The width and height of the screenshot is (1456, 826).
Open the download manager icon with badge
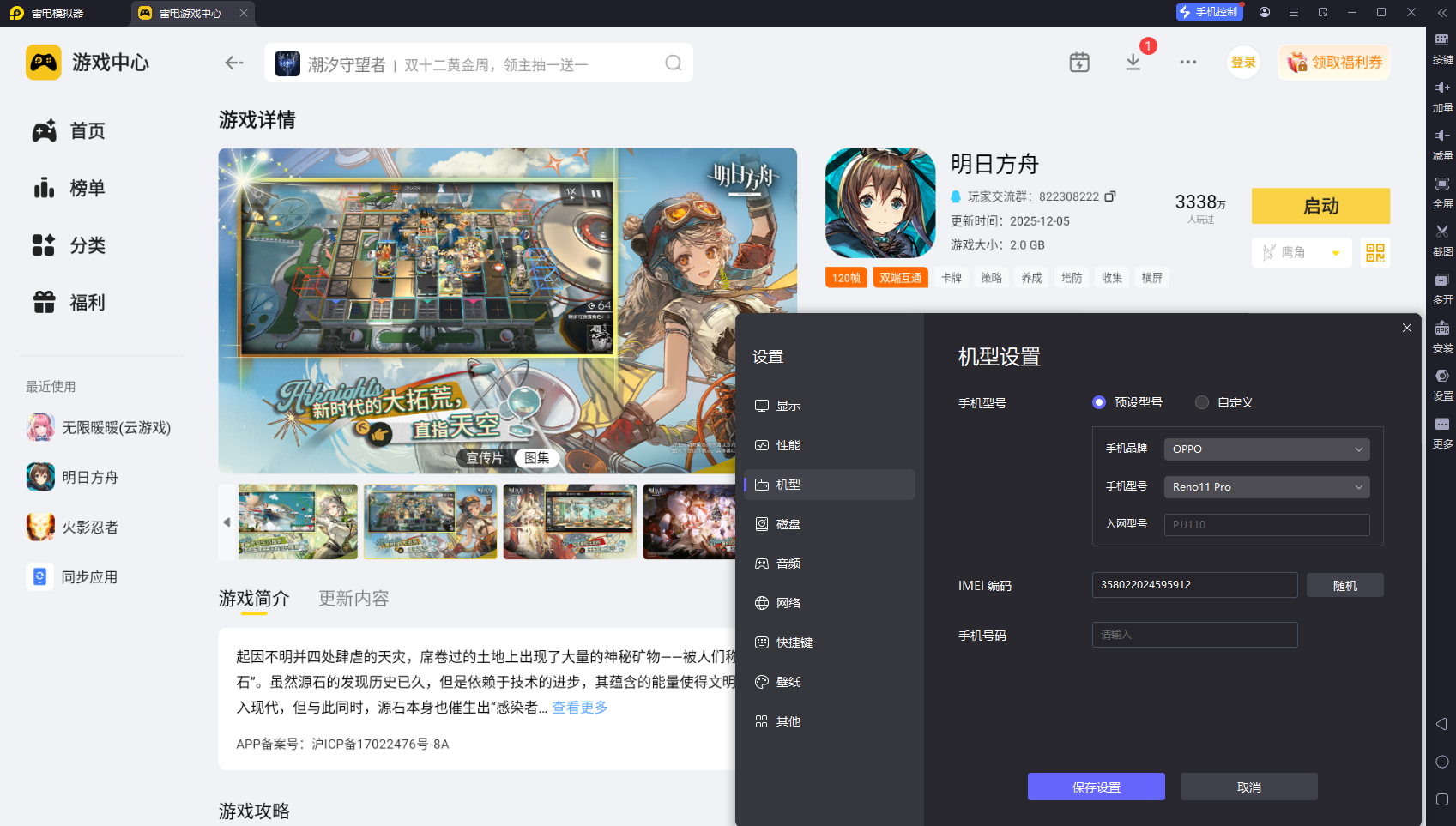coord(1133,62)
